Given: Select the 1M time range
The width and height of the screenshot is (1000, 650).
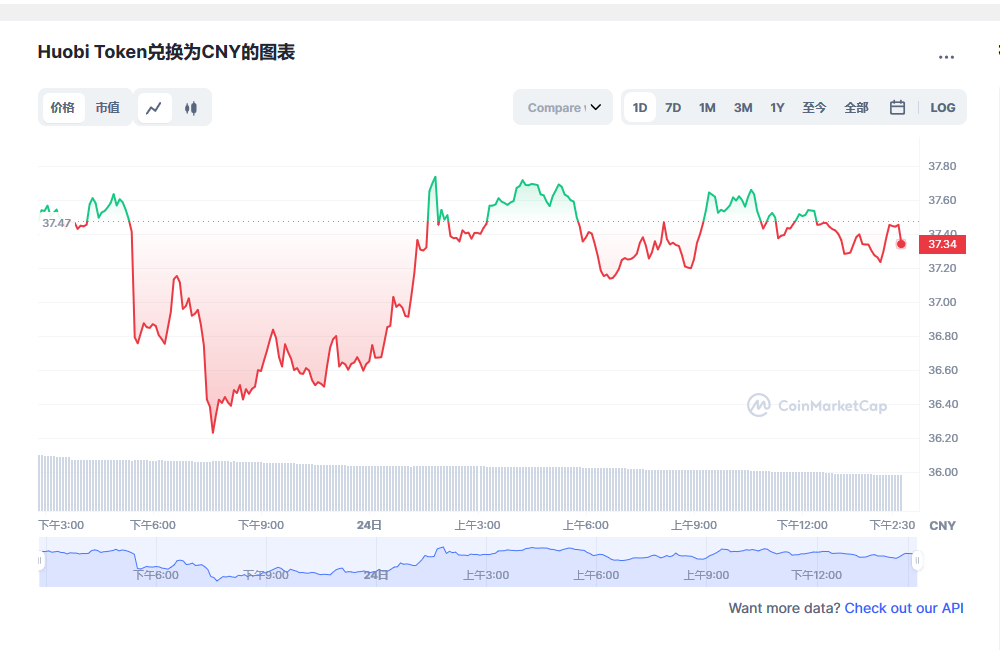Looking at the screenshot, I should pos(707,108).
